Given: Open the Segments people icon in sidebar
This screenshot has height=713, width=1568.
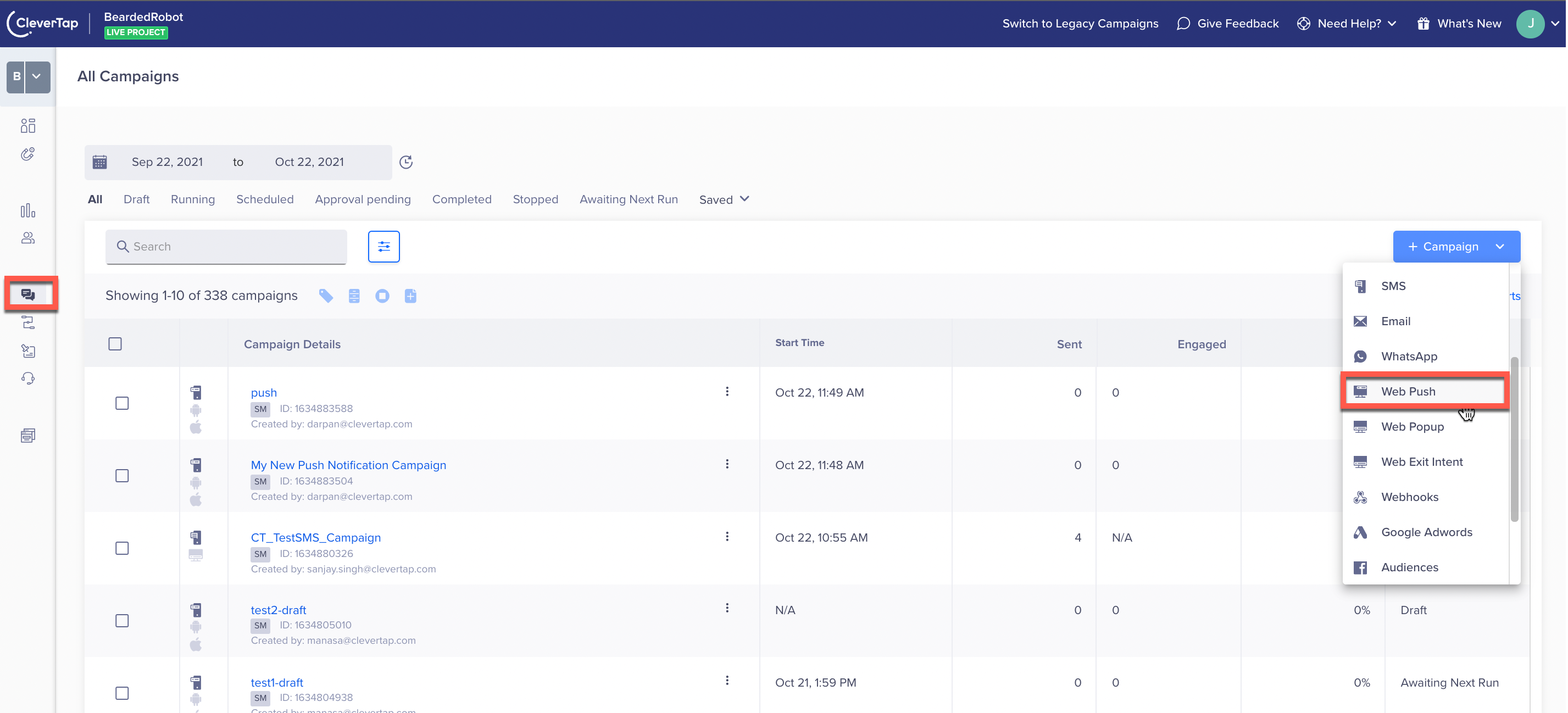Looking at the screenshot, I should tap(28, 238).
